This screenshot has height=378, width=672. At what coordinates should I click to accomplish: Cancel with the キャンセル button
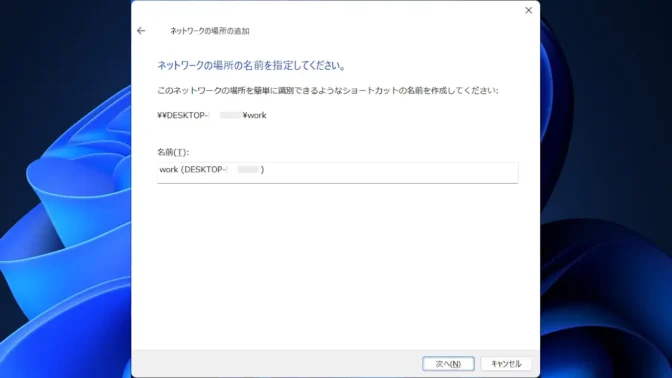point(506,364)
